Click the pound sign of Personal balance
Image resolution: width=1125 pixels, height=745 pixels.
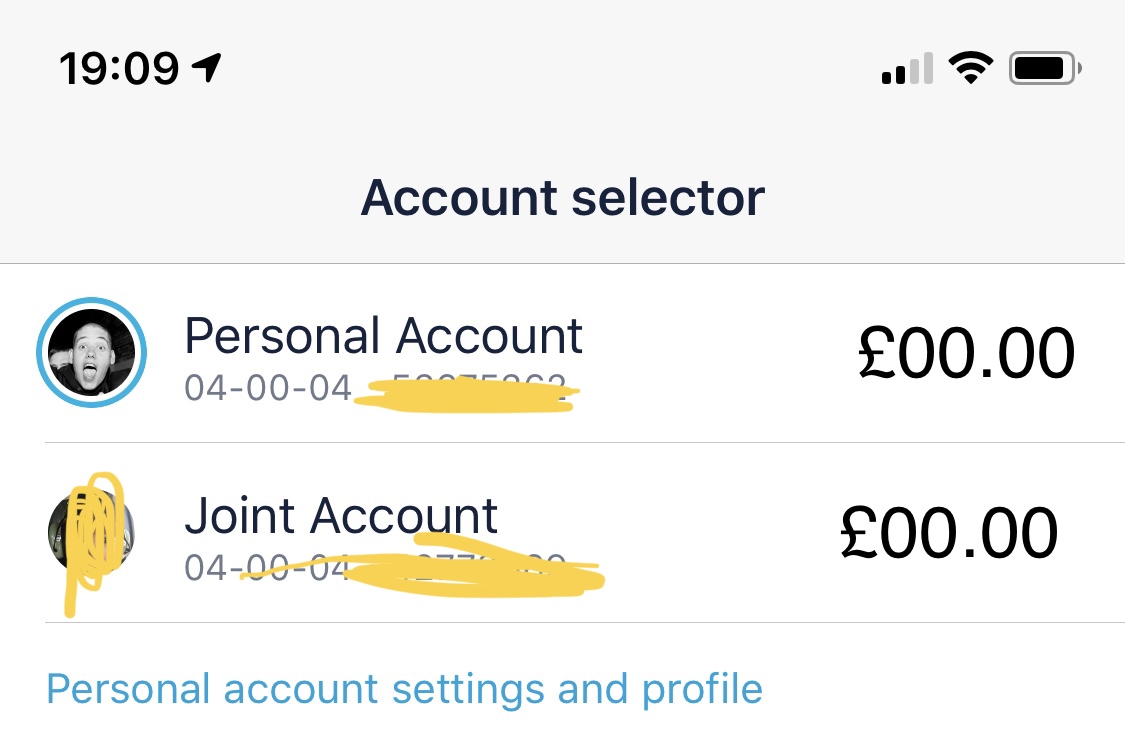coord(876,352)
